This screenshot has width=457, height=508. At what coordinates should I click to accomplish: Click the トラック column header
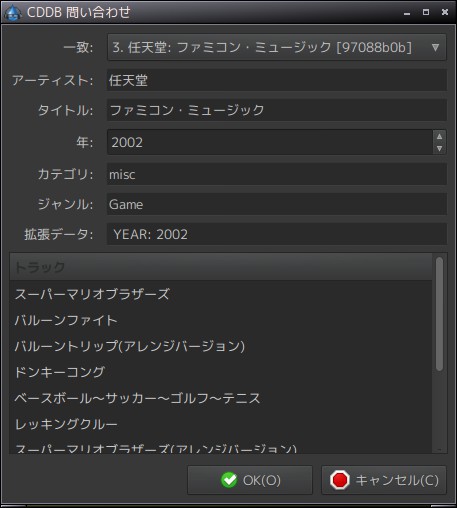[x=221, y=267]
